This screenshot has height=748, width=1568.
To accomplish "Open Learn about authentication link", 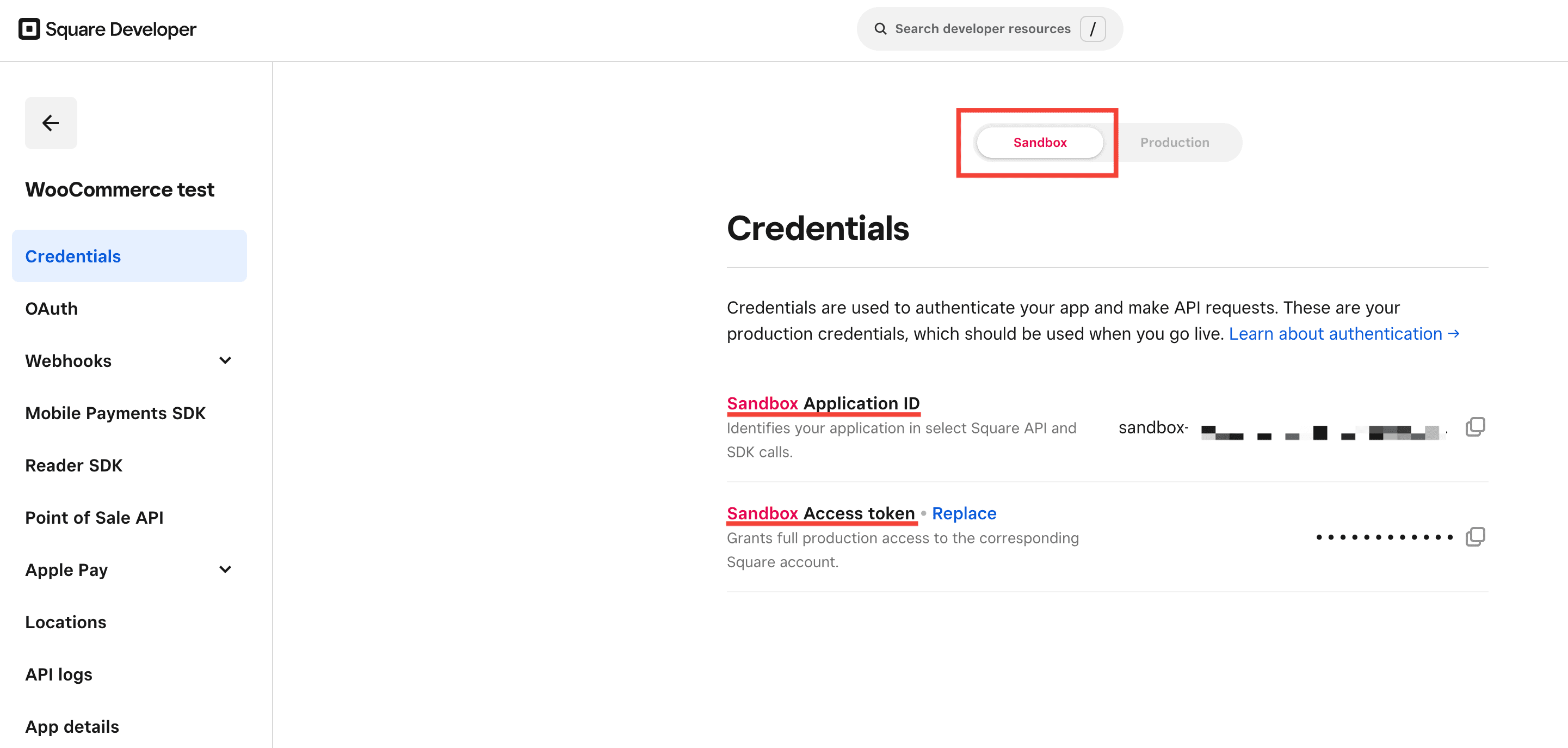I will pos(1344,334).
